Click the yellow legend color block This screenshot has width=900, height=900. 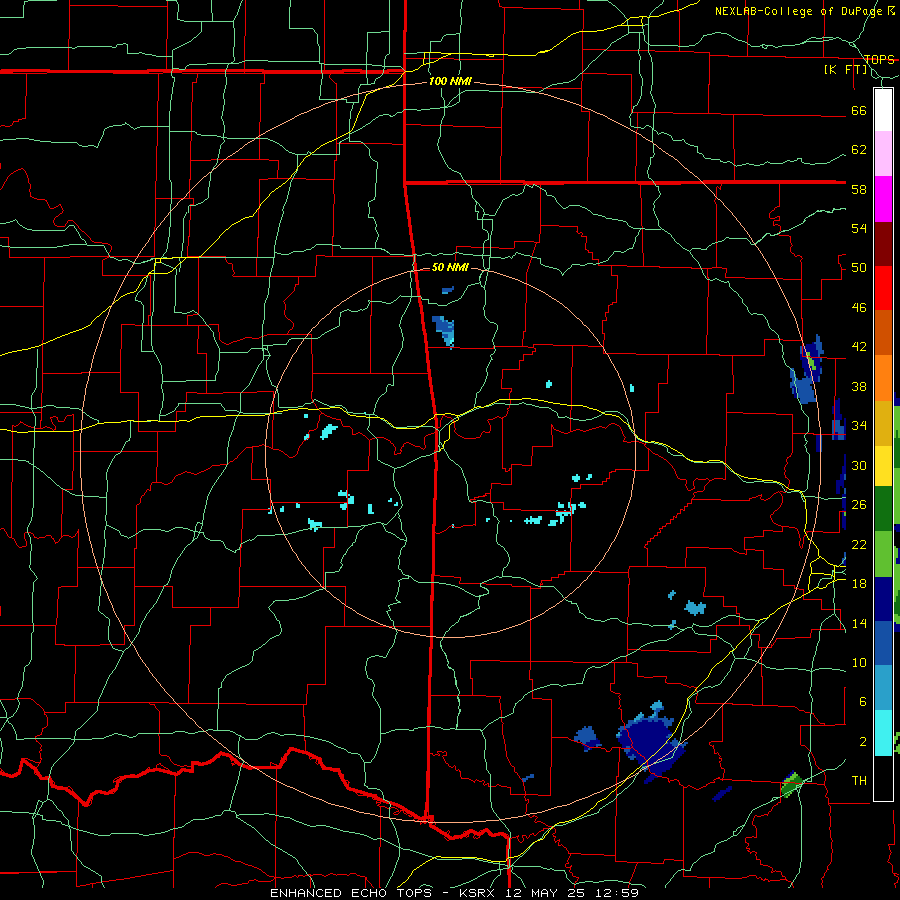[x=883, y=466]
